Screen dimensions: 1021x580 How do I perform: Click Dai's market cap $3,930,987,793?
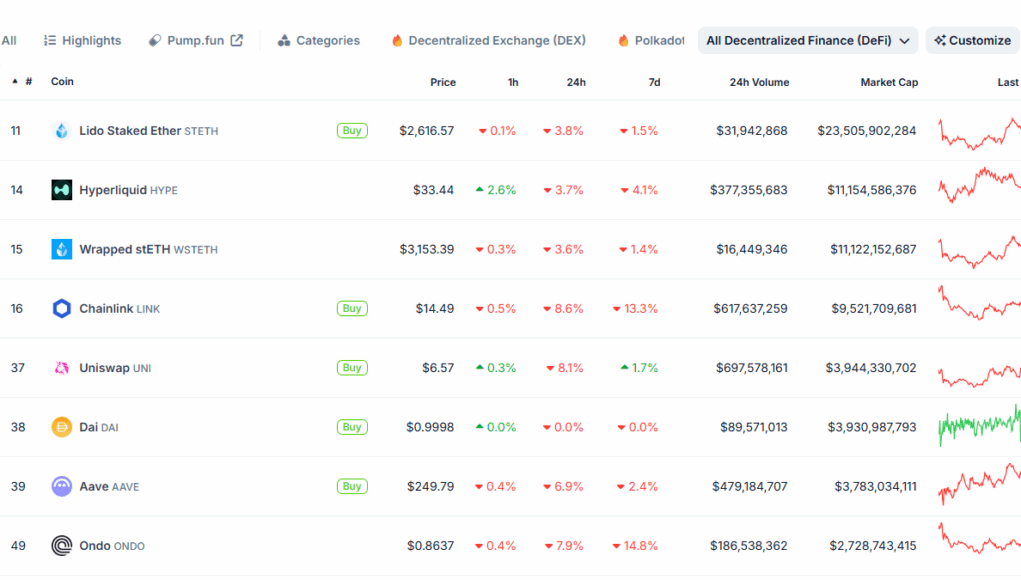coord(872,427)
